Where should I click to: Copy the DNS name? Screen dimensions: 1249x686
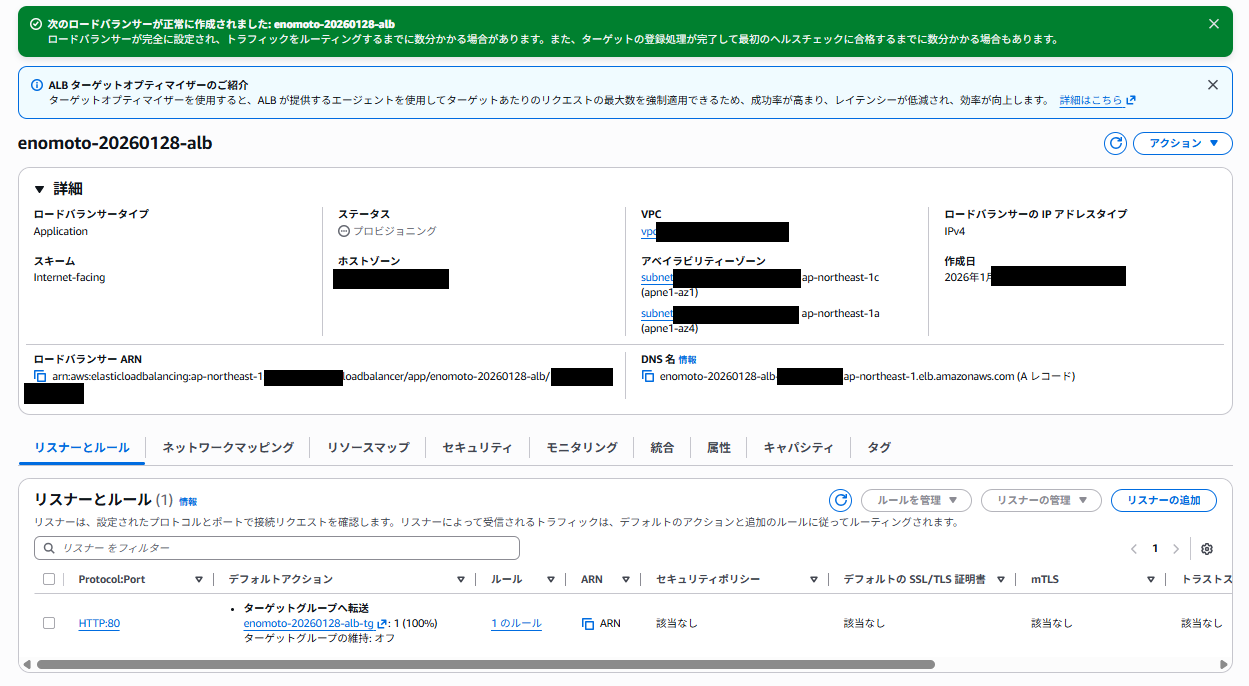pos(648,376)
